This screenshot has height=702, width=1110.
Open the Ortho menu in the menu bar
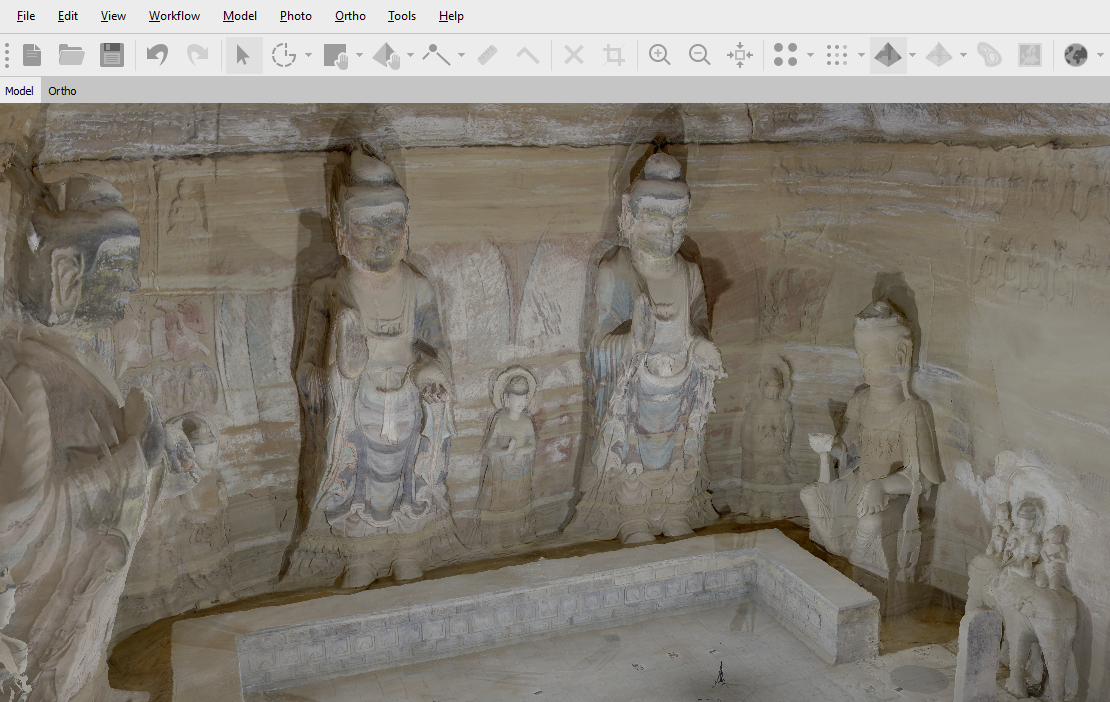(x=350, y=16)
